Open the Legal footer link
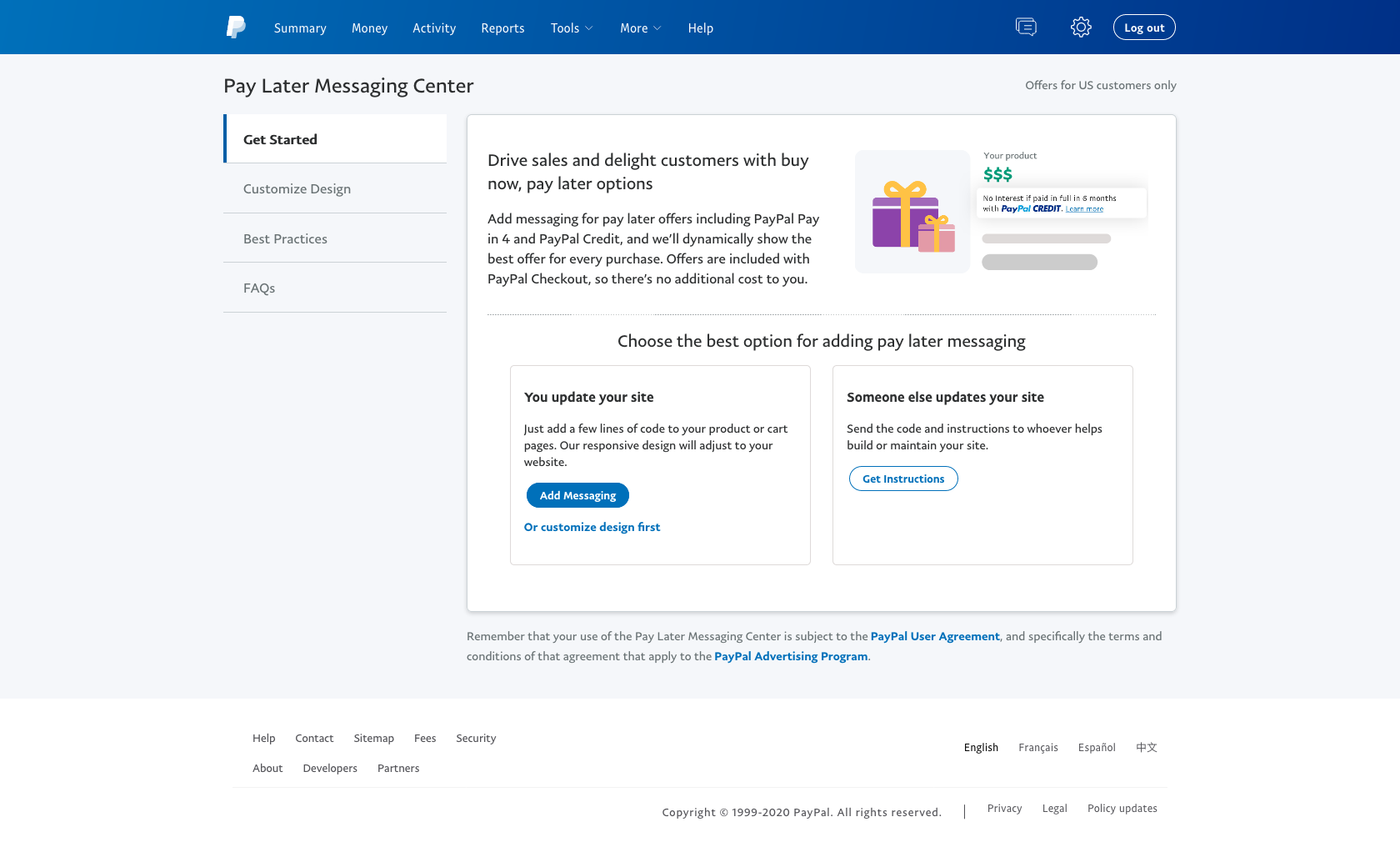Image resolution: width=1400 pixels, height=842 pixels. (x=1054, y=809)
